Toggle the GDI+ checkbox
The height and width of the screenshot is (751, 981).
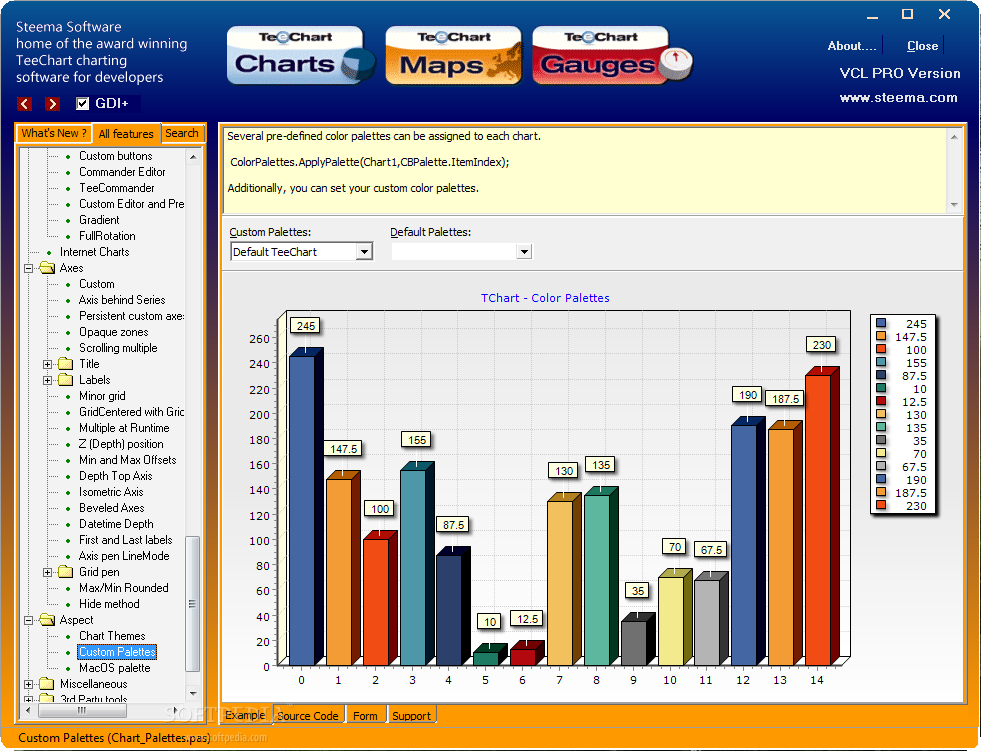[x=83, y=103]
